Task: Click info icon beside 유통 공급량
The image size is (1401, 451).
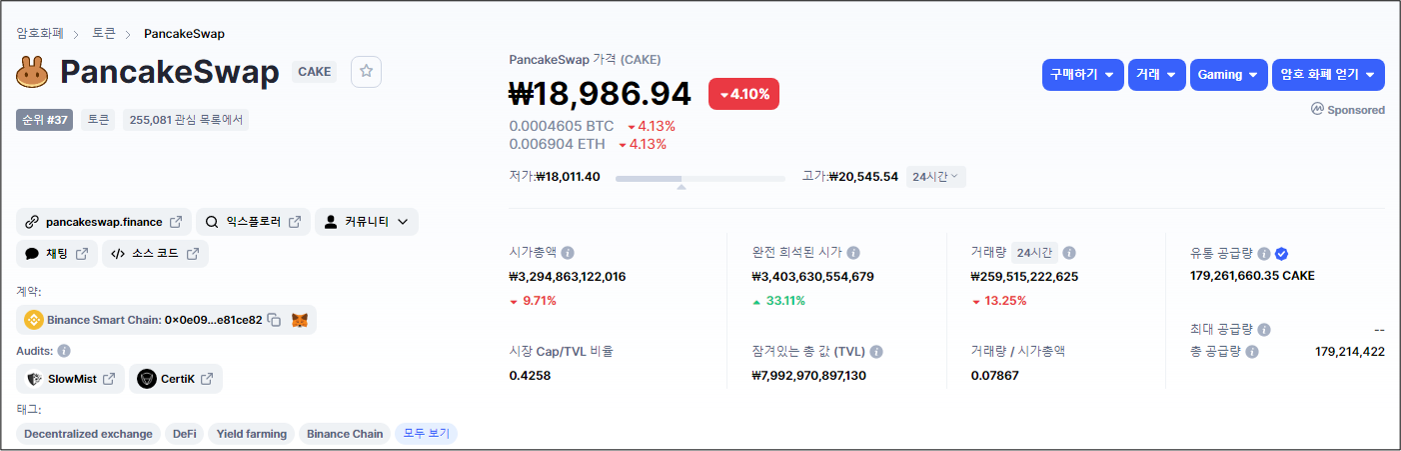Action: pyautogui.click(x=1264, y=254)
